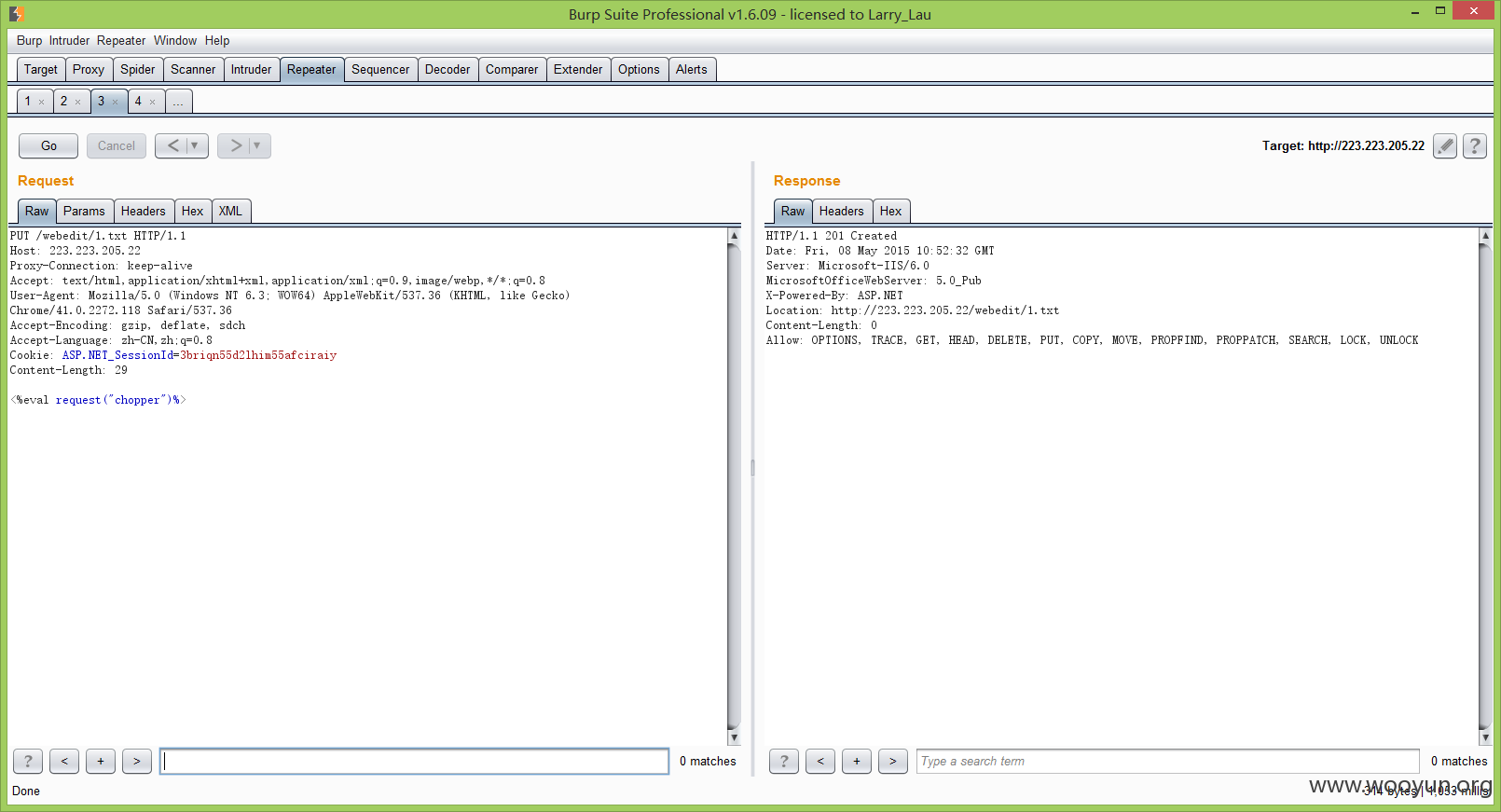Switch to the Spider tab
This screenshot has width=1501, height=812.
coord(138,69)
